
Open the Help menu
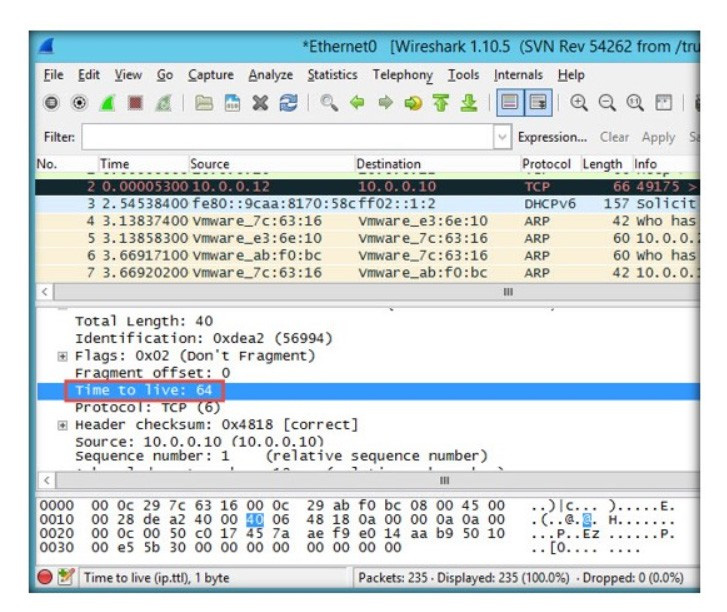click(571, 75)
